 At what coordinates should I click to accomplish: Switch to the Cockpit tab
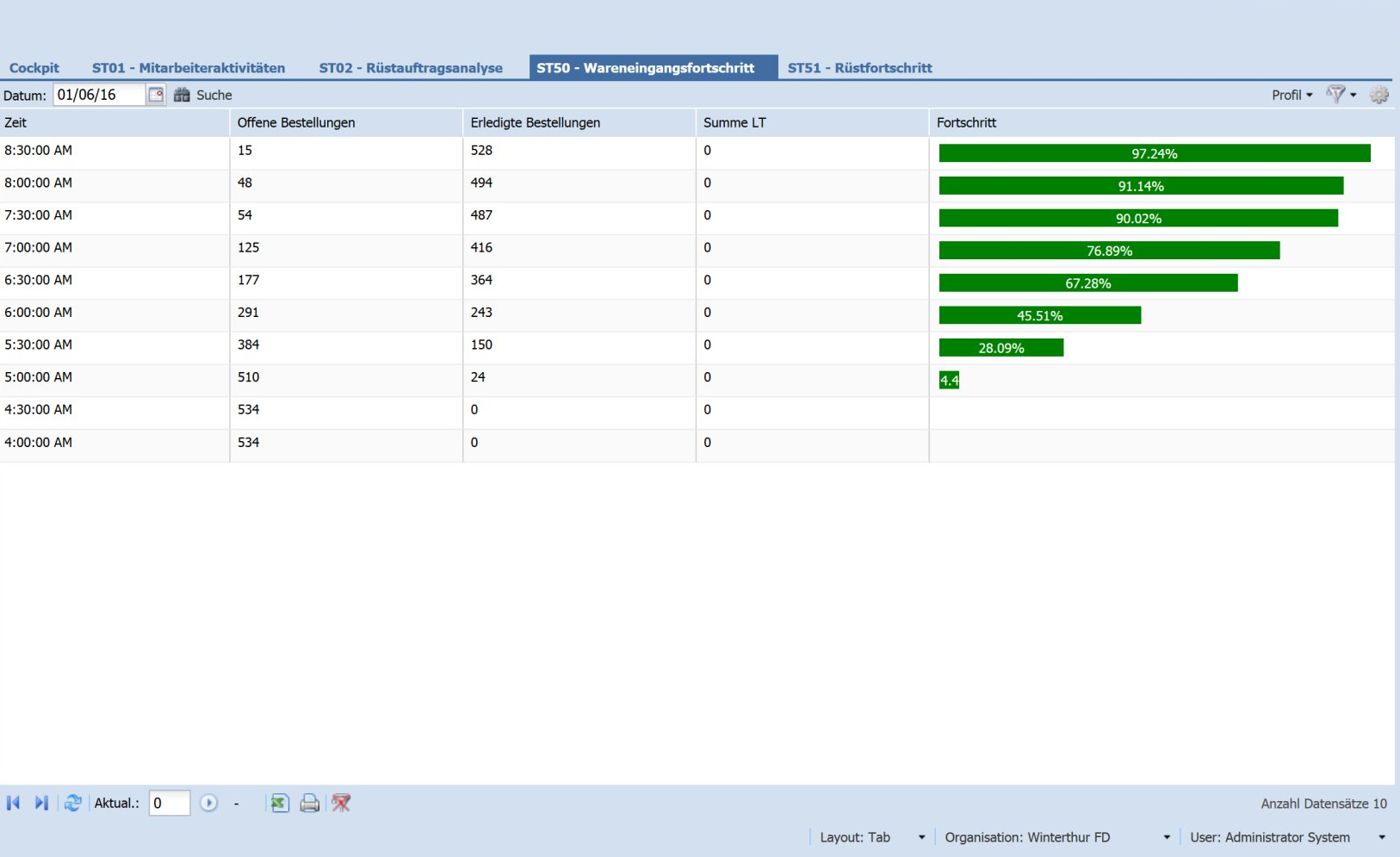(x=34, y=68)
